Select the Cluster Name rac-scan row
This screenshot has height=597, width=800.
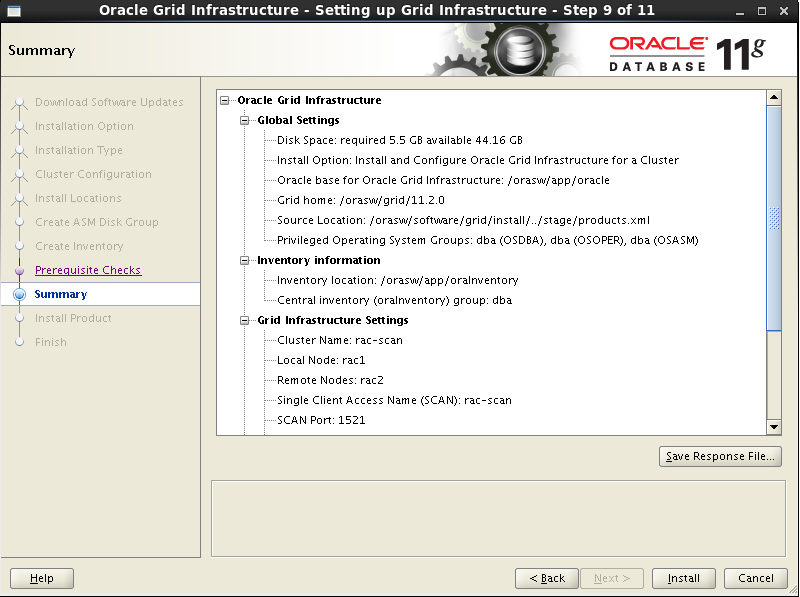click(340, 340)
